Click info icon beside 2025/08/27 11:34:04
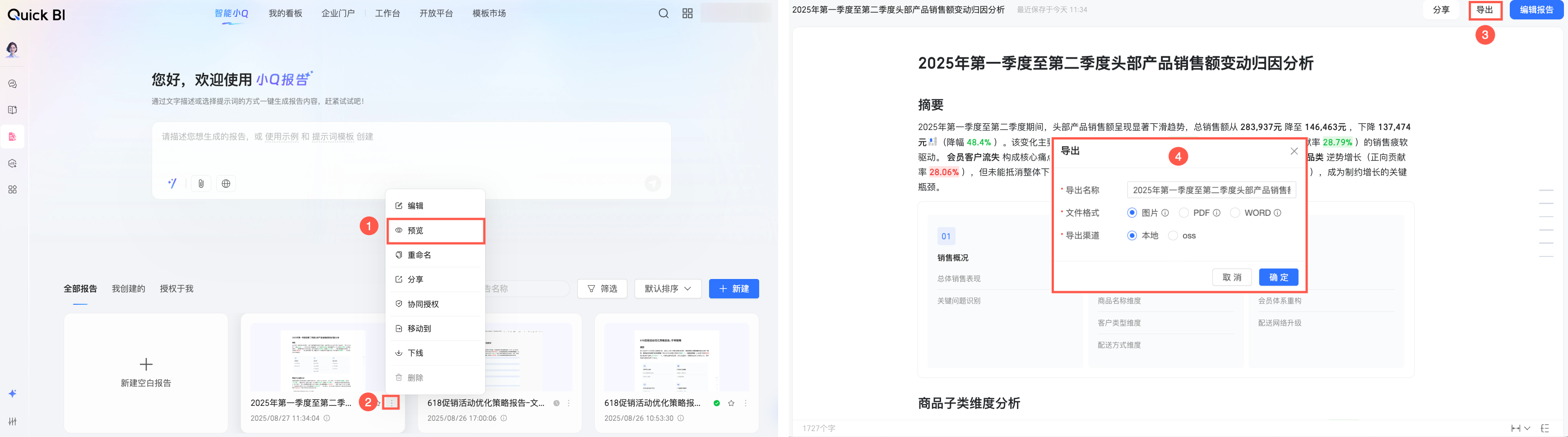The height and width of the screenshot is (437, 1568). point(327,418)
